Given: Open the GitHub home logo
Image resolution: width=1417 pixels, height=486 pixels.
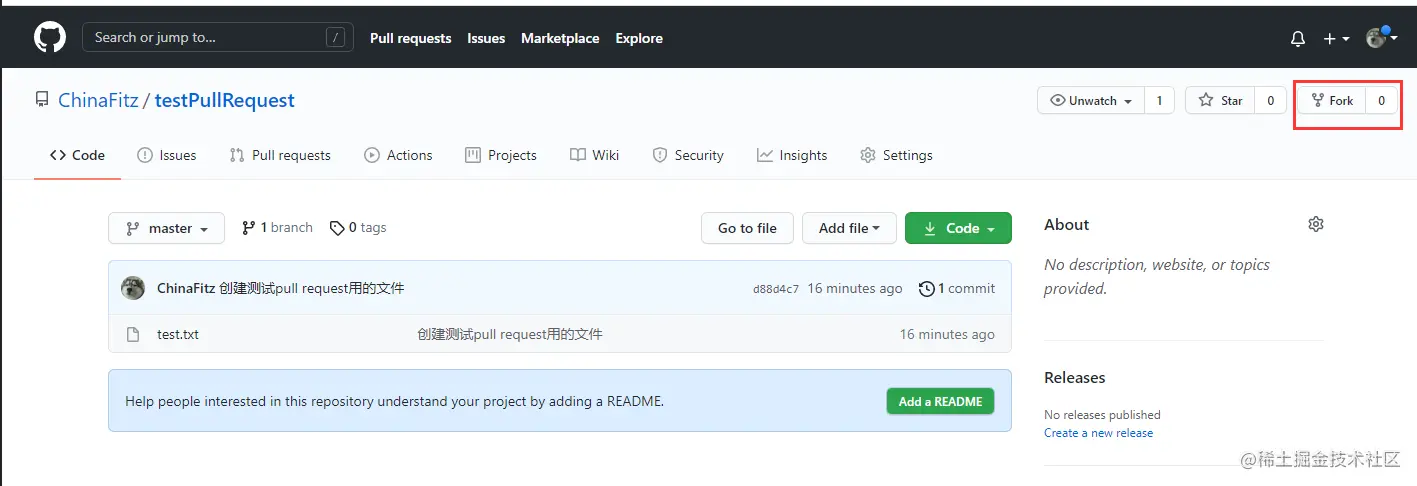Looking at the screenshot, I should (x=50, y=38).
